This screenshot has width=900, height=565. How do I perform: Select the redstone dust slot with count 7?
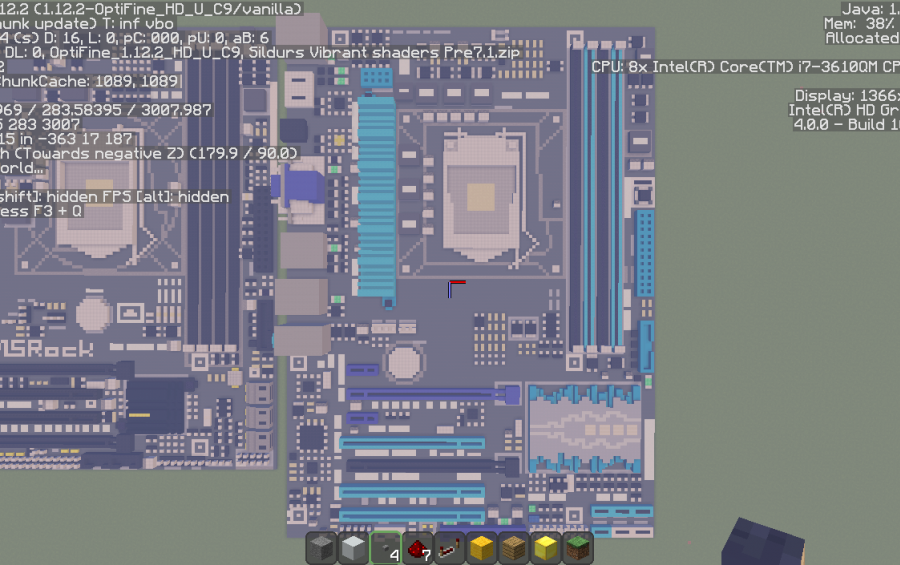click(x=417, y=548)
